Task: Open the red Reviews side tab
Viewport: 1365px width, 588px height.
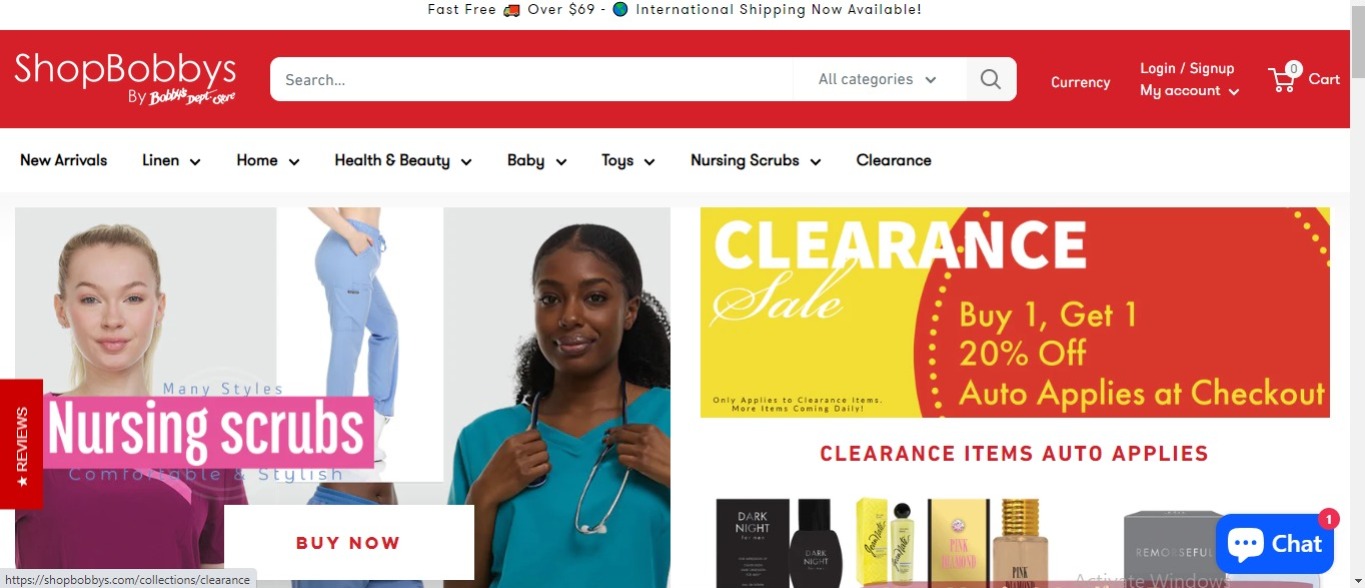Action: [x=21, y=444]
